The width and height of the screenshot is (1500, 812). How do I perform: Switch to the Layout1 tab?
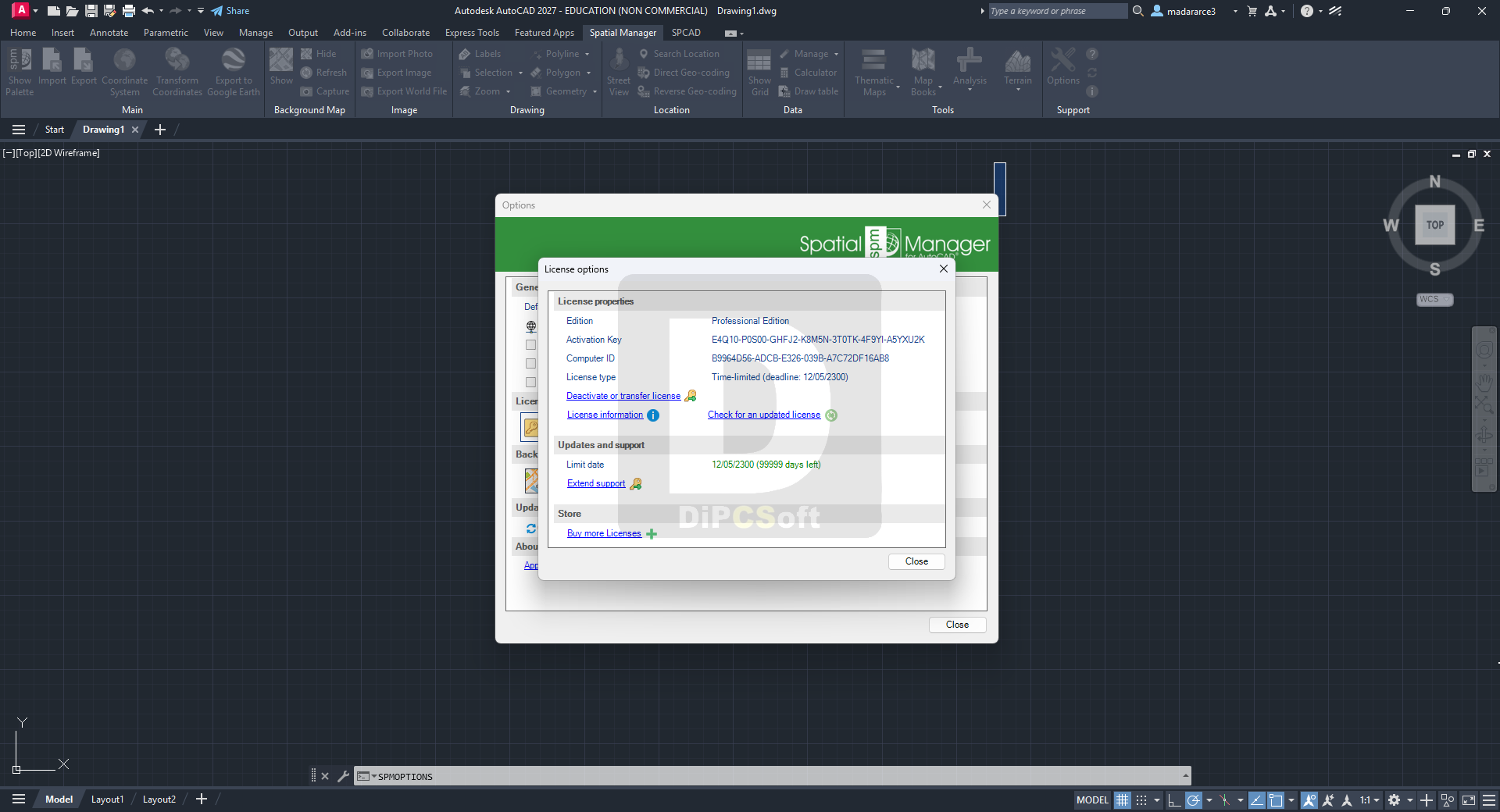coord(108,800)
